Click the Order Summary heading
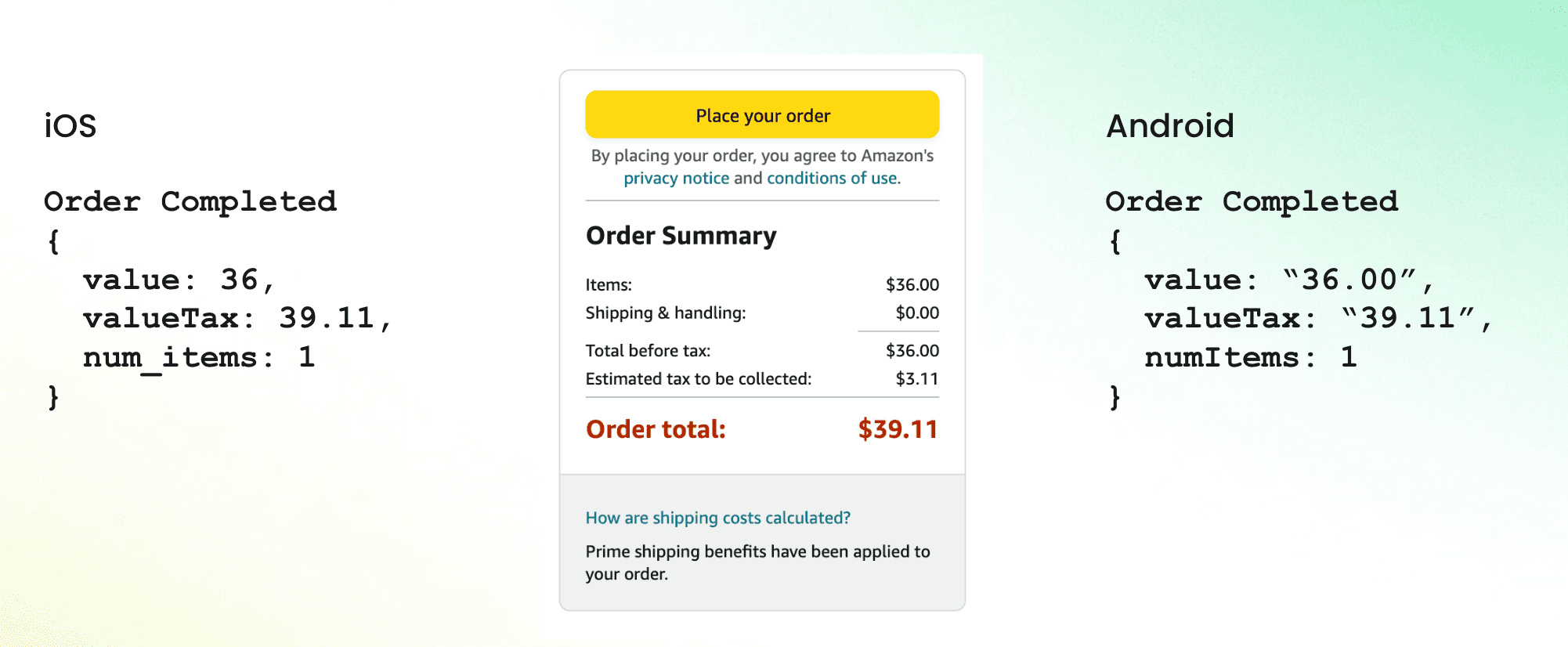Viewport: 1568px width, 647px height. (x=681, y=236)
